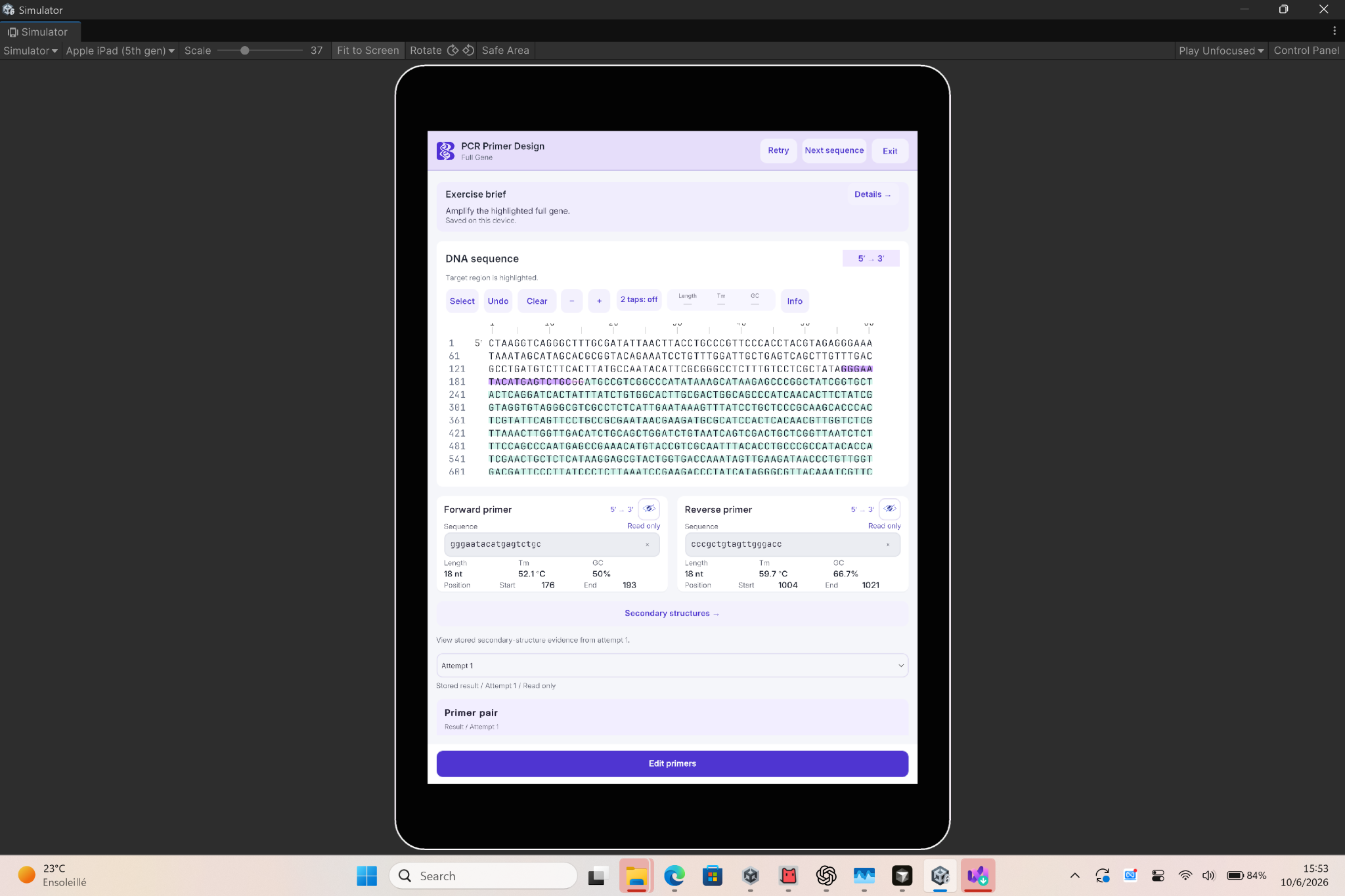
Task: Toggle Safe Area in simulator toolbar
Action: [505, 51]
